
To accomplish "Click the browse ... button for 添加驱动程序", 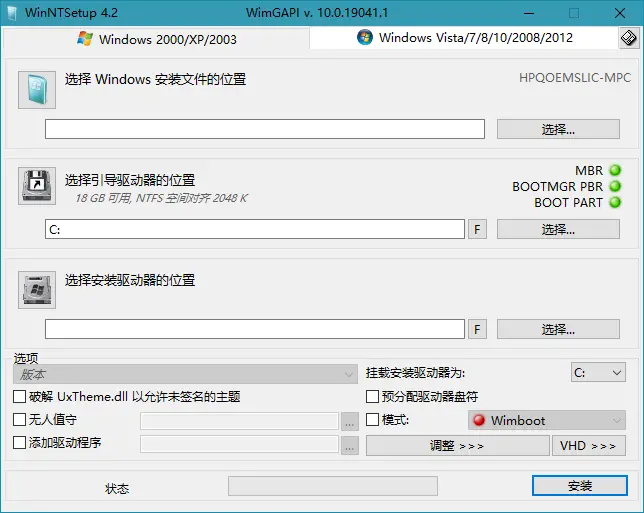I will tap(350, 445).
